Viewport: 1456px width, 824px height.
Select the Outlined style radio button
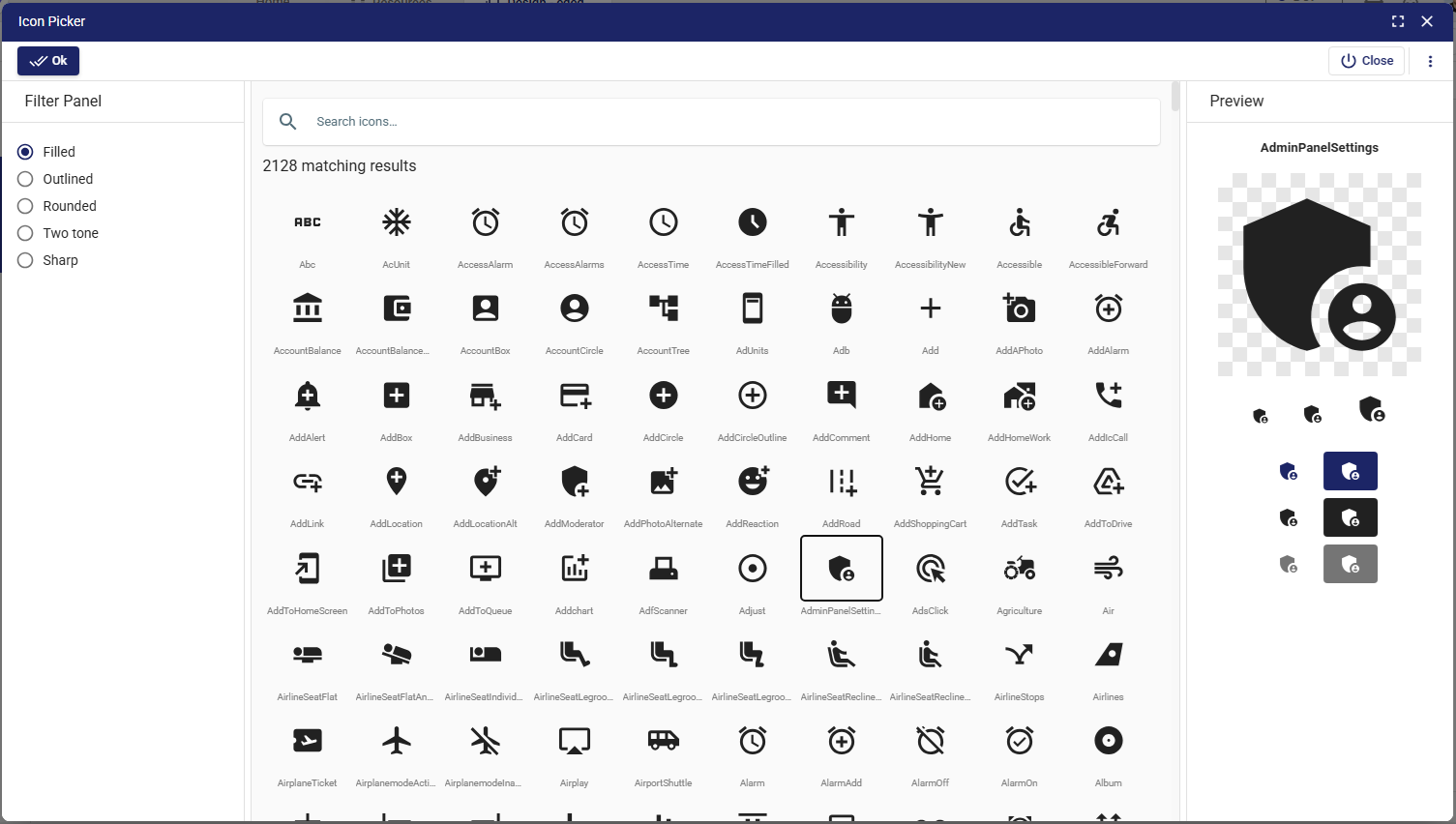tap(25, 179)
